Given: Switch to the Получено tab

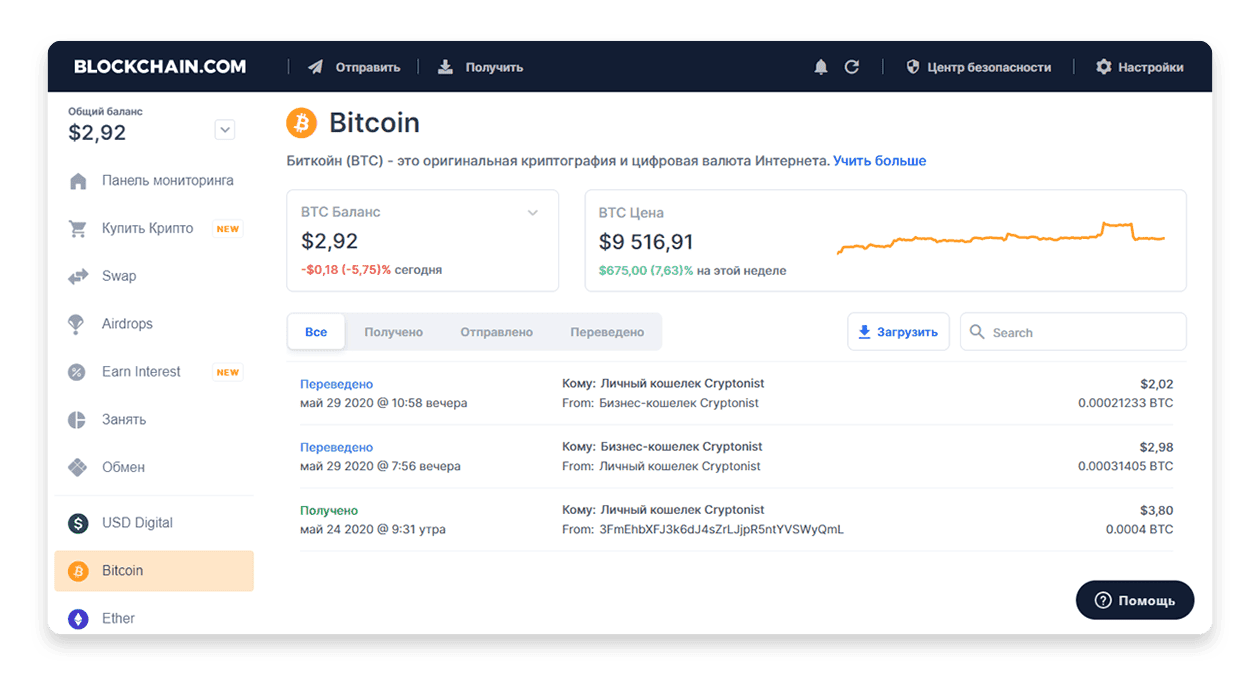Looking at the screenshot, I should [x=393, y=332].
